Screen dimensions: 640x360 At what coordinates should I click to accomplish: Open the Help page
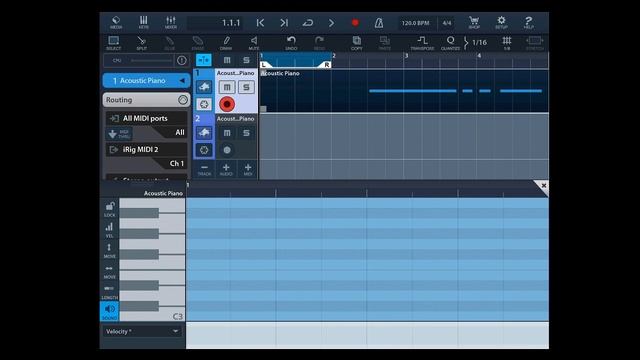529,22
